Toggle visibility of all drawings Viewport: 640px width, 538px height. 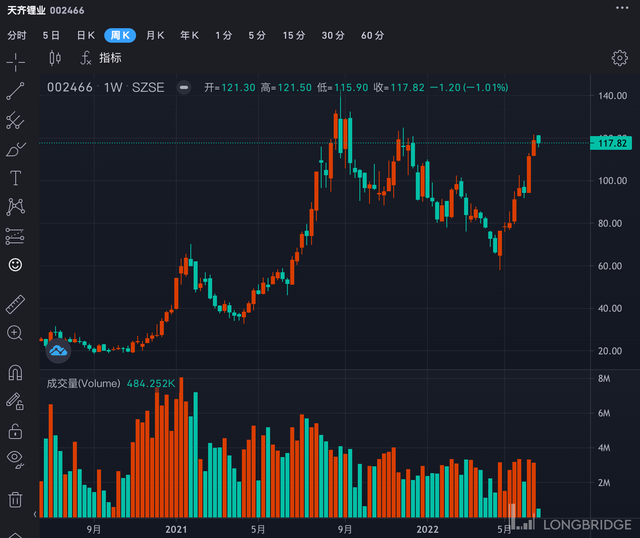(16, 459)
